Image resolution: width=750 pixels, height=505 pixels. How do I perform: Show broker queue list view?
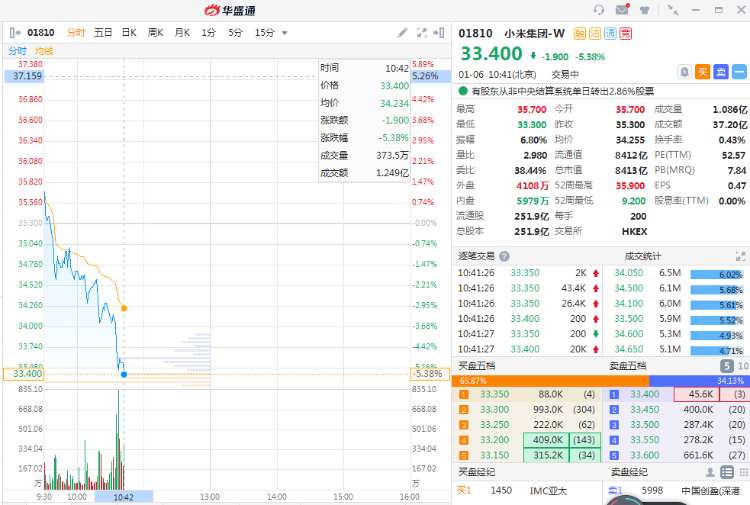(727, 472)
